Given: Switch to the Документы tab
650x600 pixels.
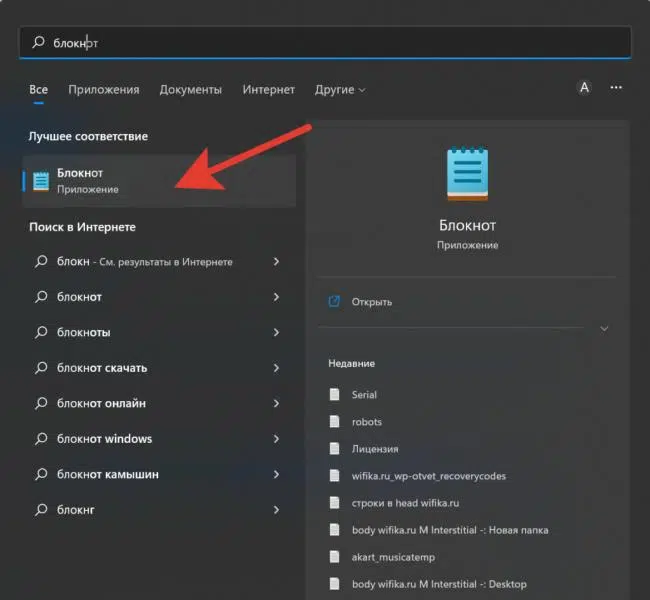Looking at the screenshot, I should click(190, 89).
